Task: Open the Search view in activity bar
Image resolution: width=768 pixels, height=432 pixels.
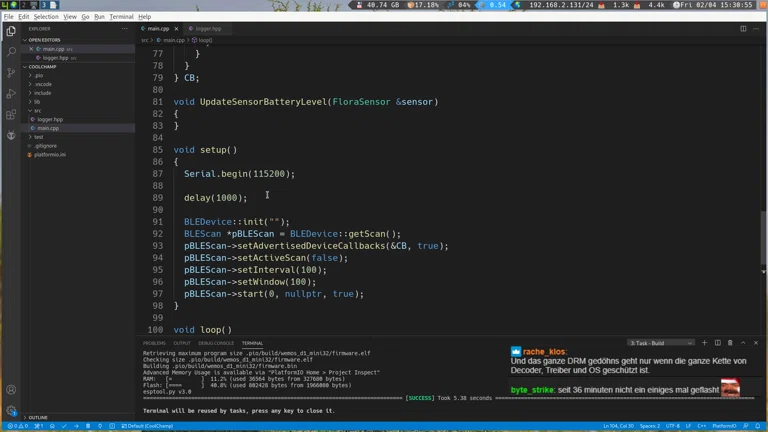Action: 11,52
